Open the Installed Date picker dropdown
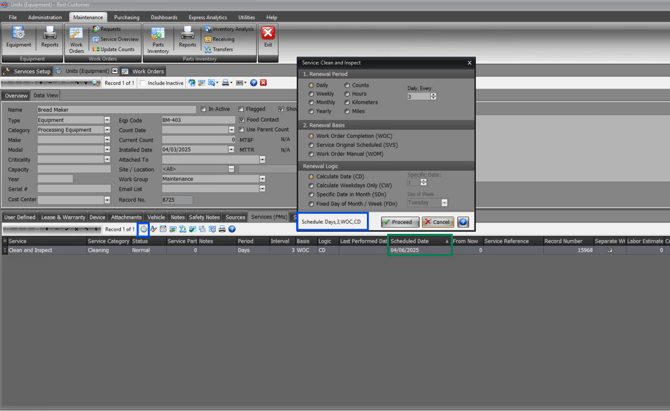Viewport: 670px width, 411px height. (231, 149)
